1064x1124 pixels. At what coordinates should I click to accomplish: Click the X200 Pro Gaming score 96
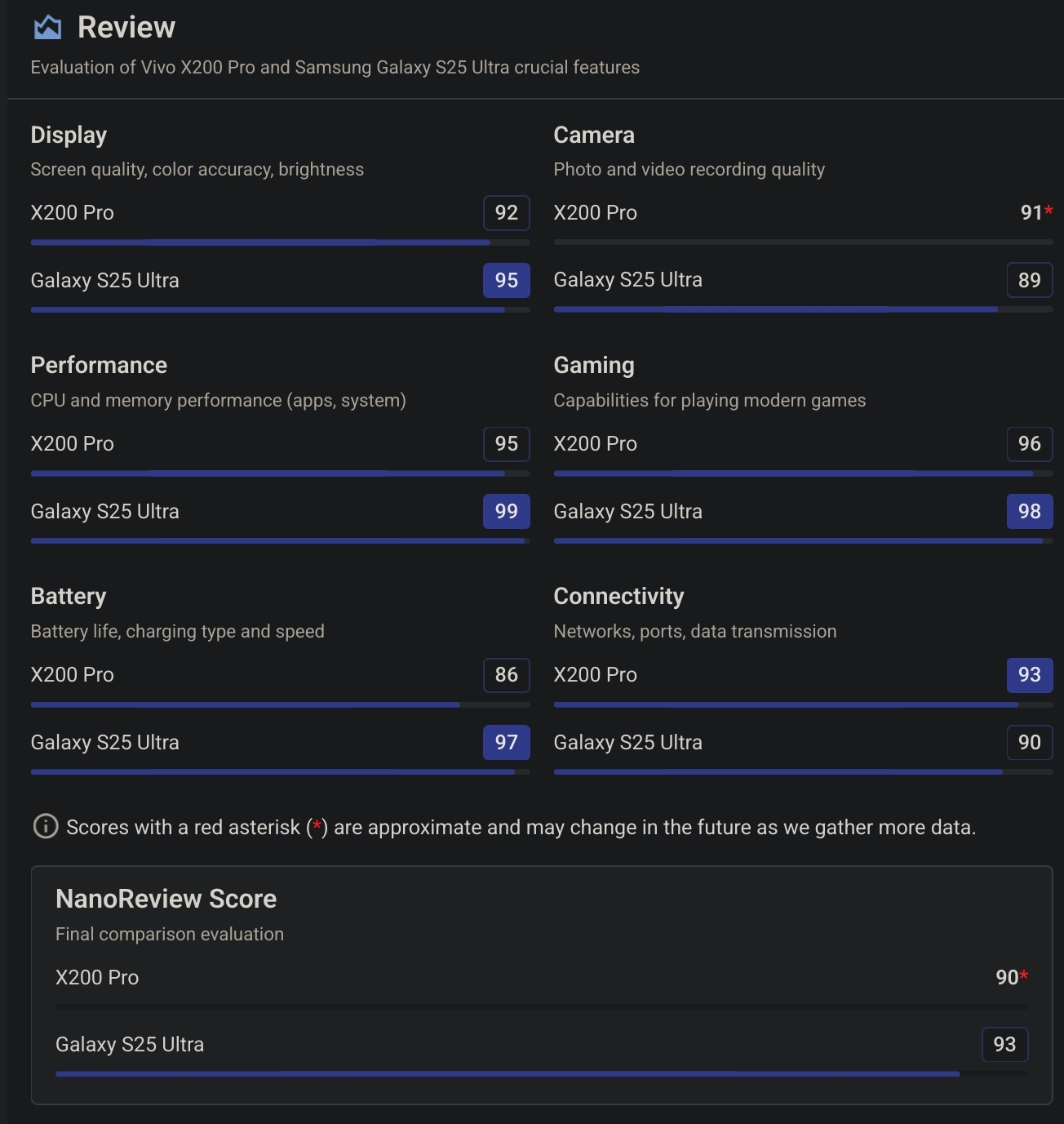[x=1029, y=444]
